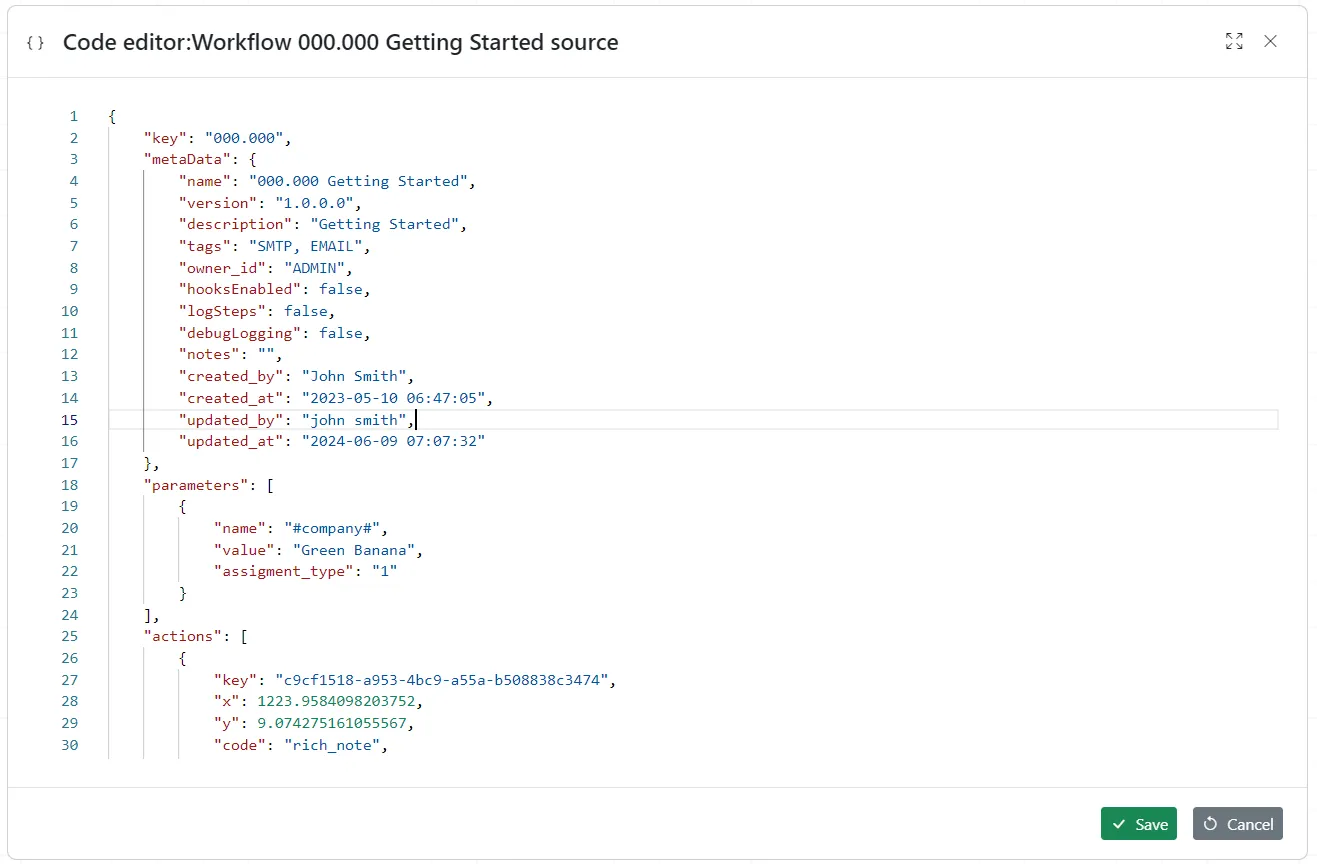Expand the editor to fullscreen view
Viewport: 1317px width, 864px height.
click(x=1233, y=42)
